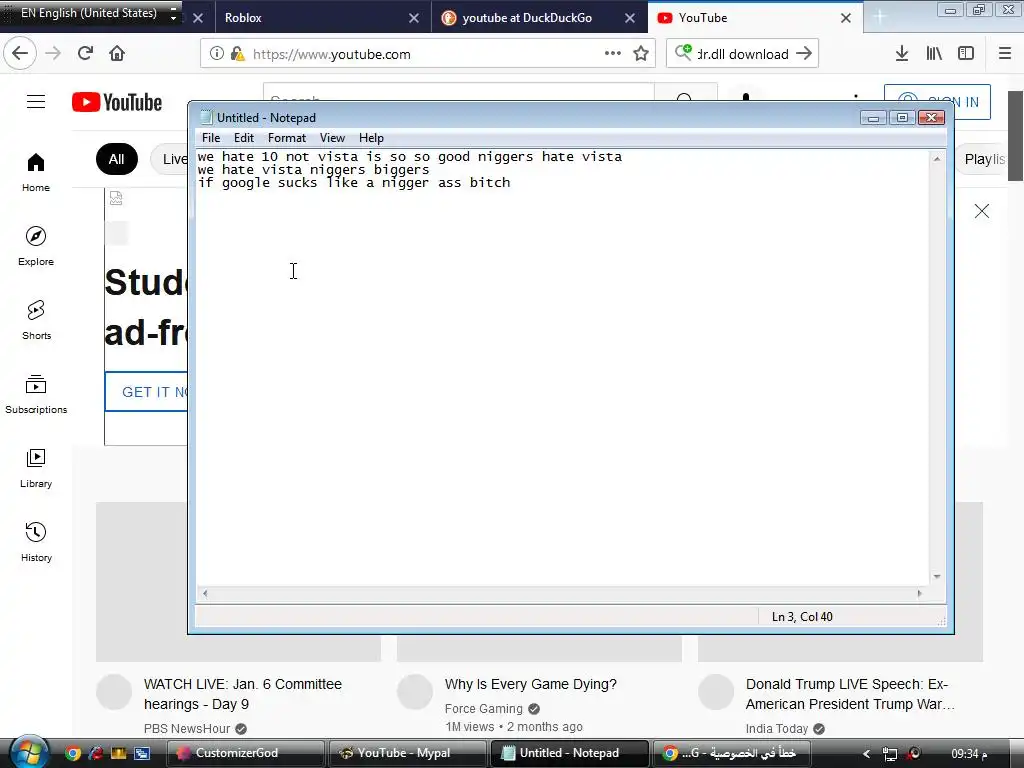Click the taskbar clock showing 09:34
Screen dimensions: 1024x768
point(969,754)
